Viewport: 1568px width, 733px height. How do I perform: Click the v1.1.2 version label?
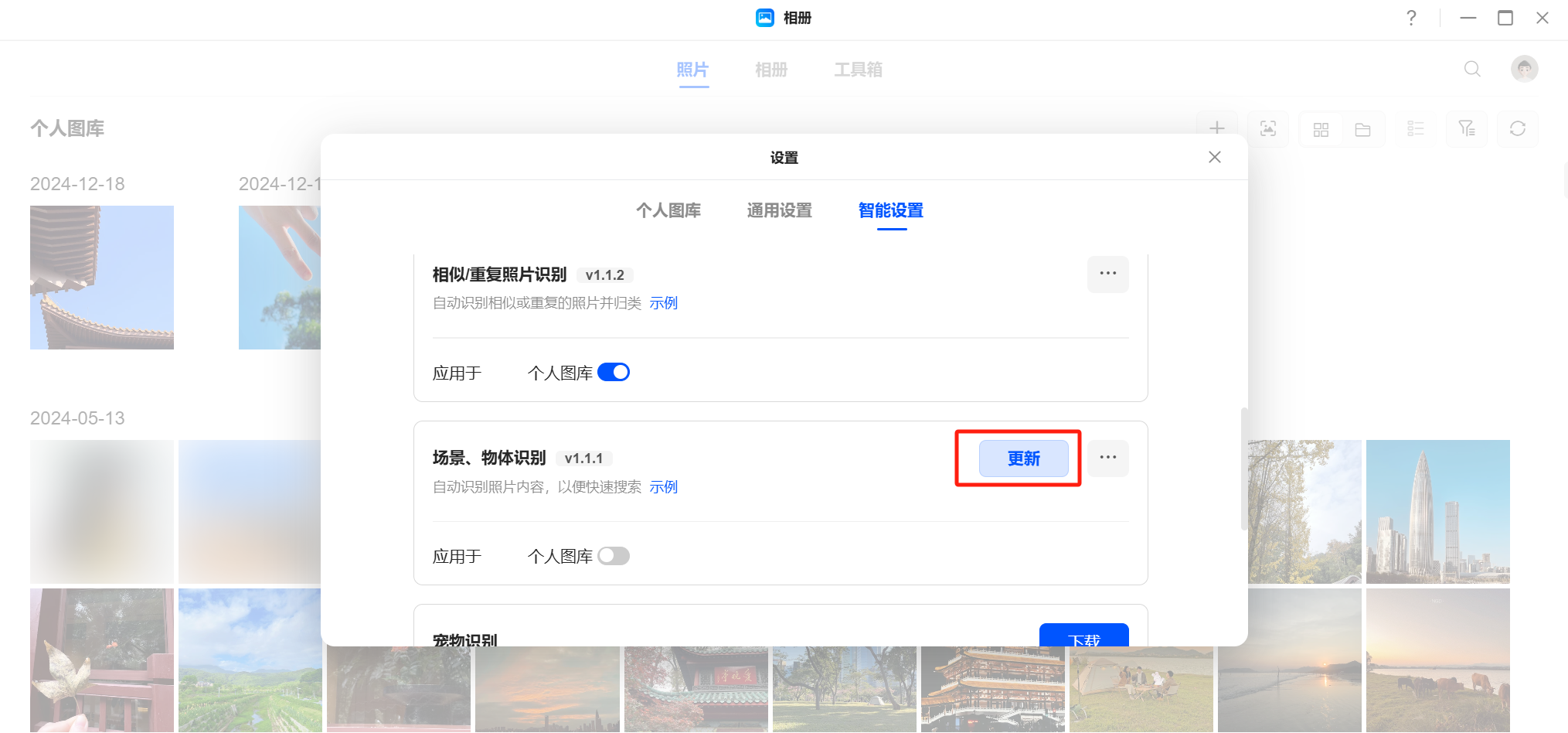tap(604, 275)
